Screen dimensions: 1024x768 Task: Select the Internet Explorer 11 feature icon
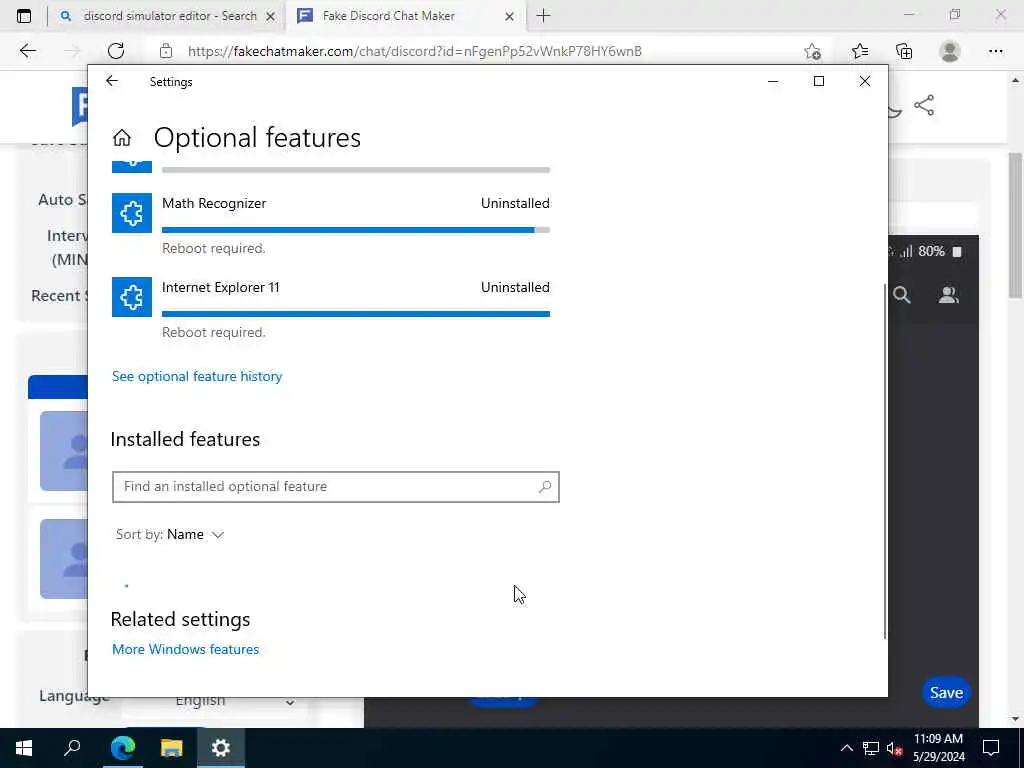pos(132,297)
